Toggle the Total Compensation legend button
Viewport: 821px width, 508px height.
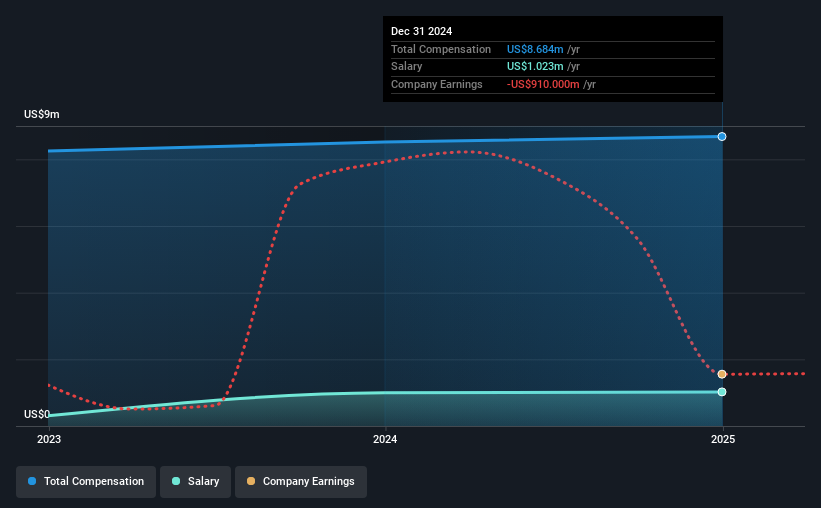point(86,482)
